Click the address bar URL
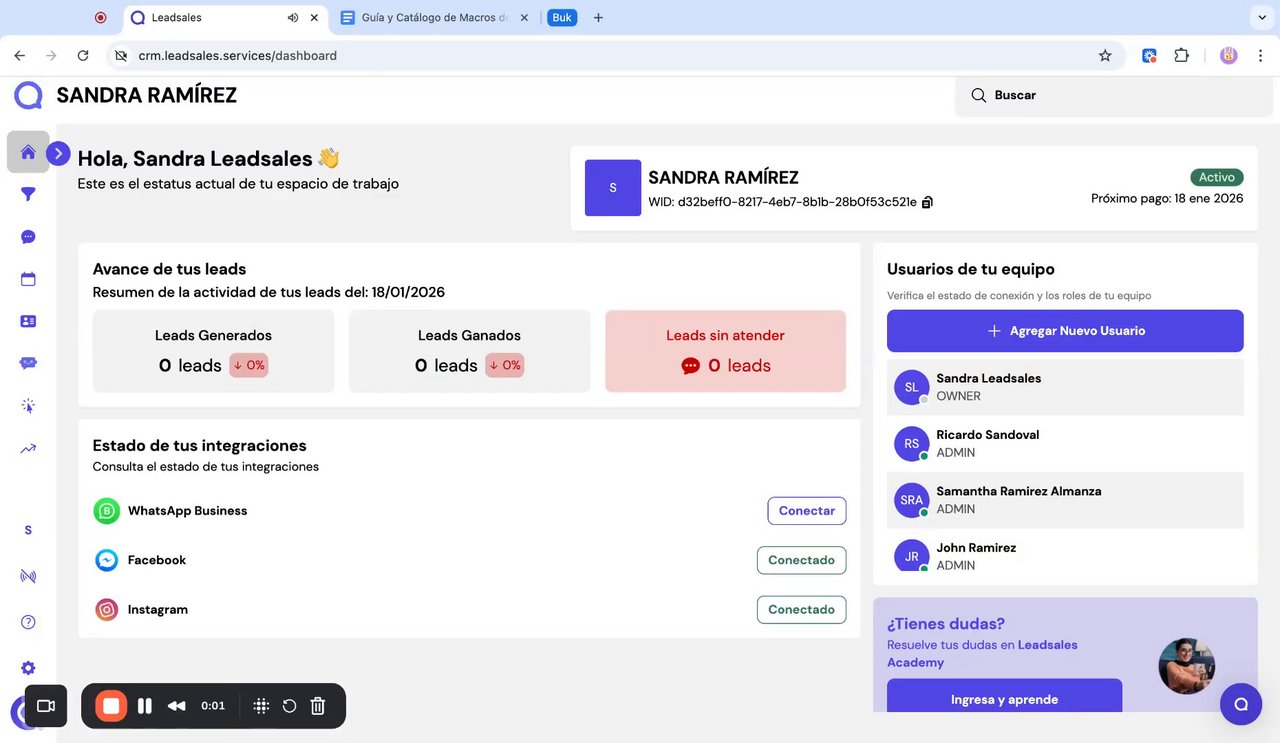This screenshot has width=1280, height=743. 238,56
